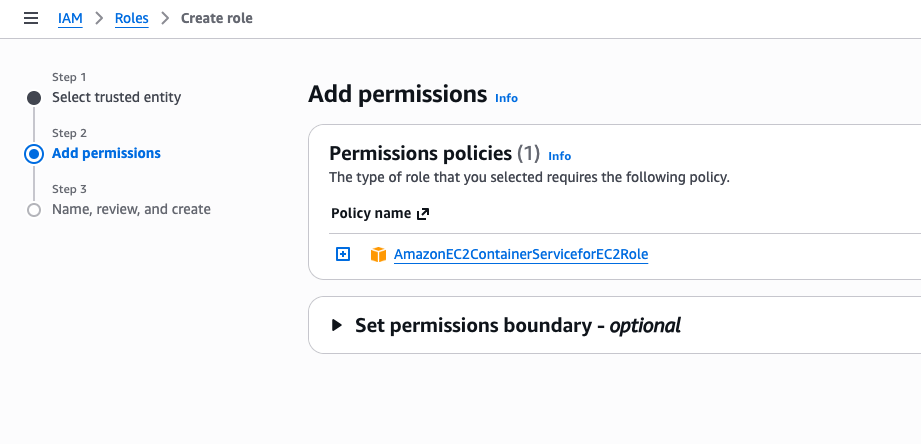Open Info beside Permissions policies heading
The width and height of the screenshot is (921, 444).
[x=560, y=156]
